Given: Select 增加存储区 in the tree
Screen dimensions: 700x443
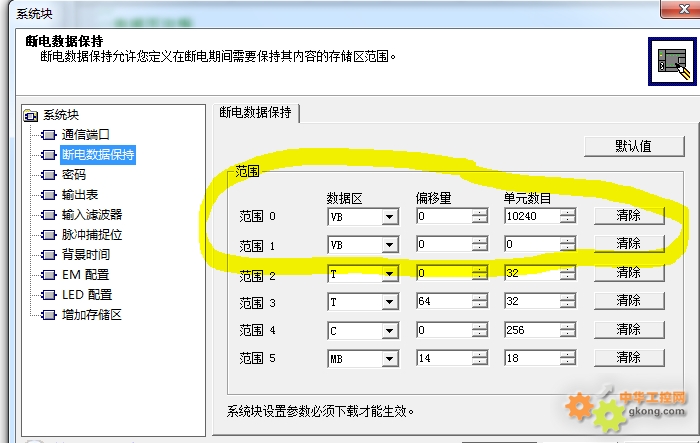Looking at the screenshot, I should [x=92, y=315].
